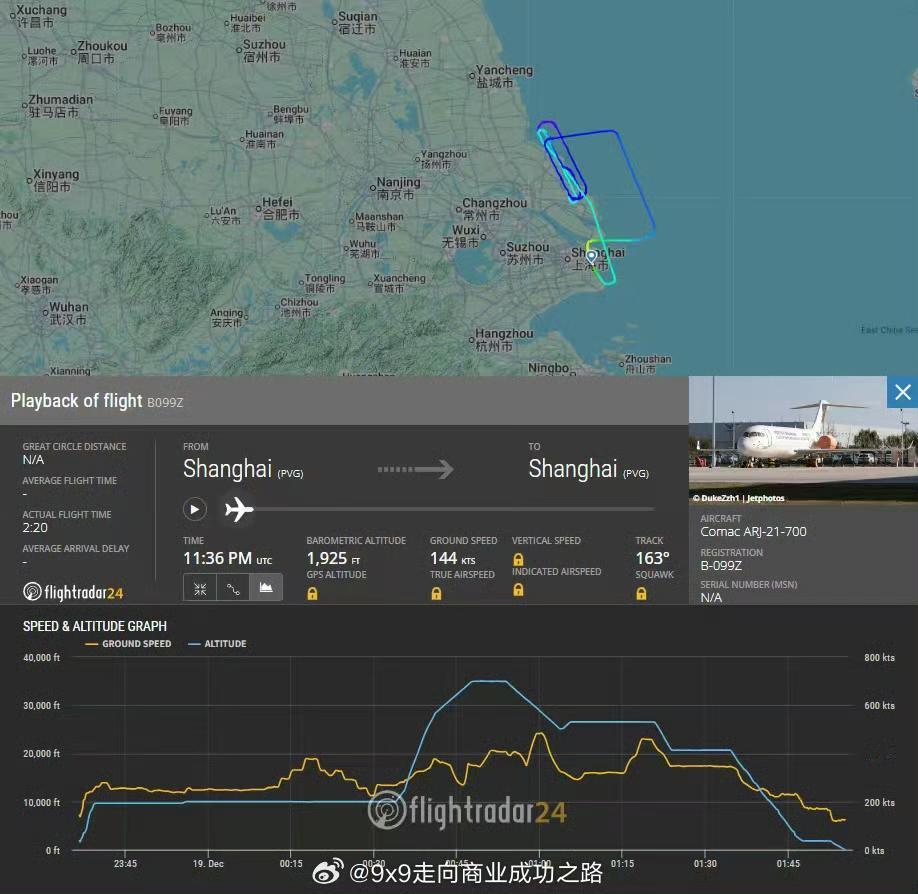The width and height of the screenshot is (918, 894).
Task: Click the ALTITUDE legend entry
Action: 217,643
